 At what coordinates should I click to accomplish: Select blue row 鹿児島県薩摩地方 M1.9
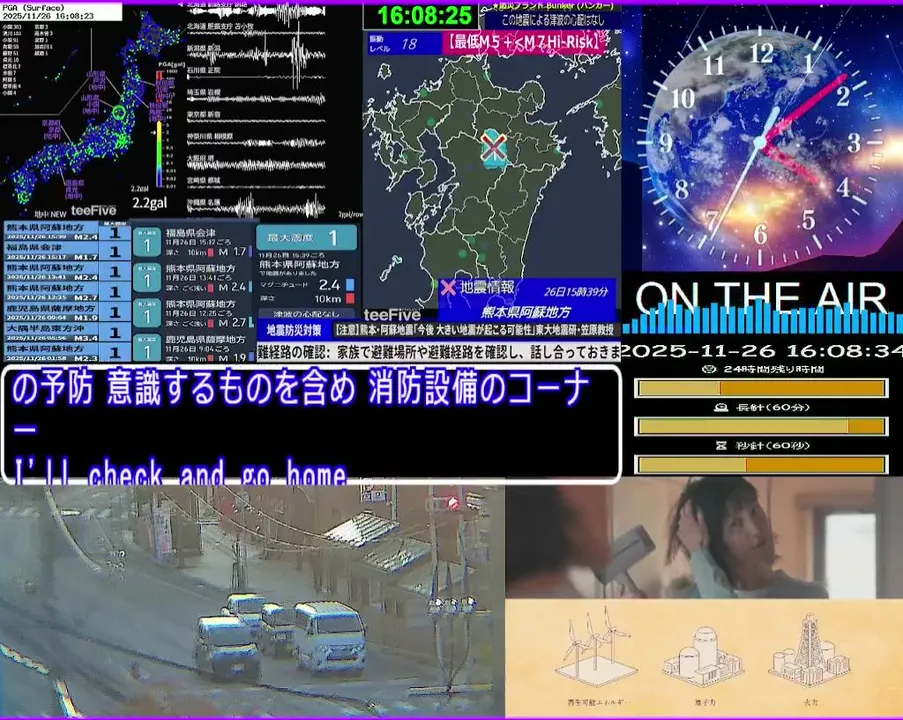click(67, 312)
